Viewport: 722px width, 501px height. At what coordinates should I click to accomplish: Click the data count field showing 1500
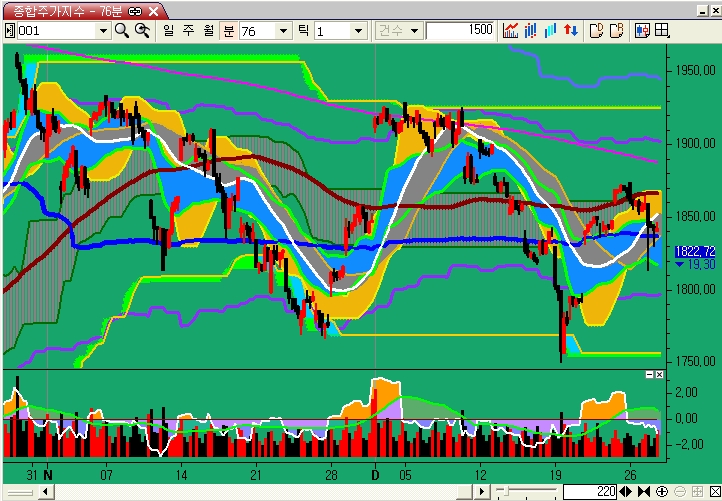(x=460, y=31)
